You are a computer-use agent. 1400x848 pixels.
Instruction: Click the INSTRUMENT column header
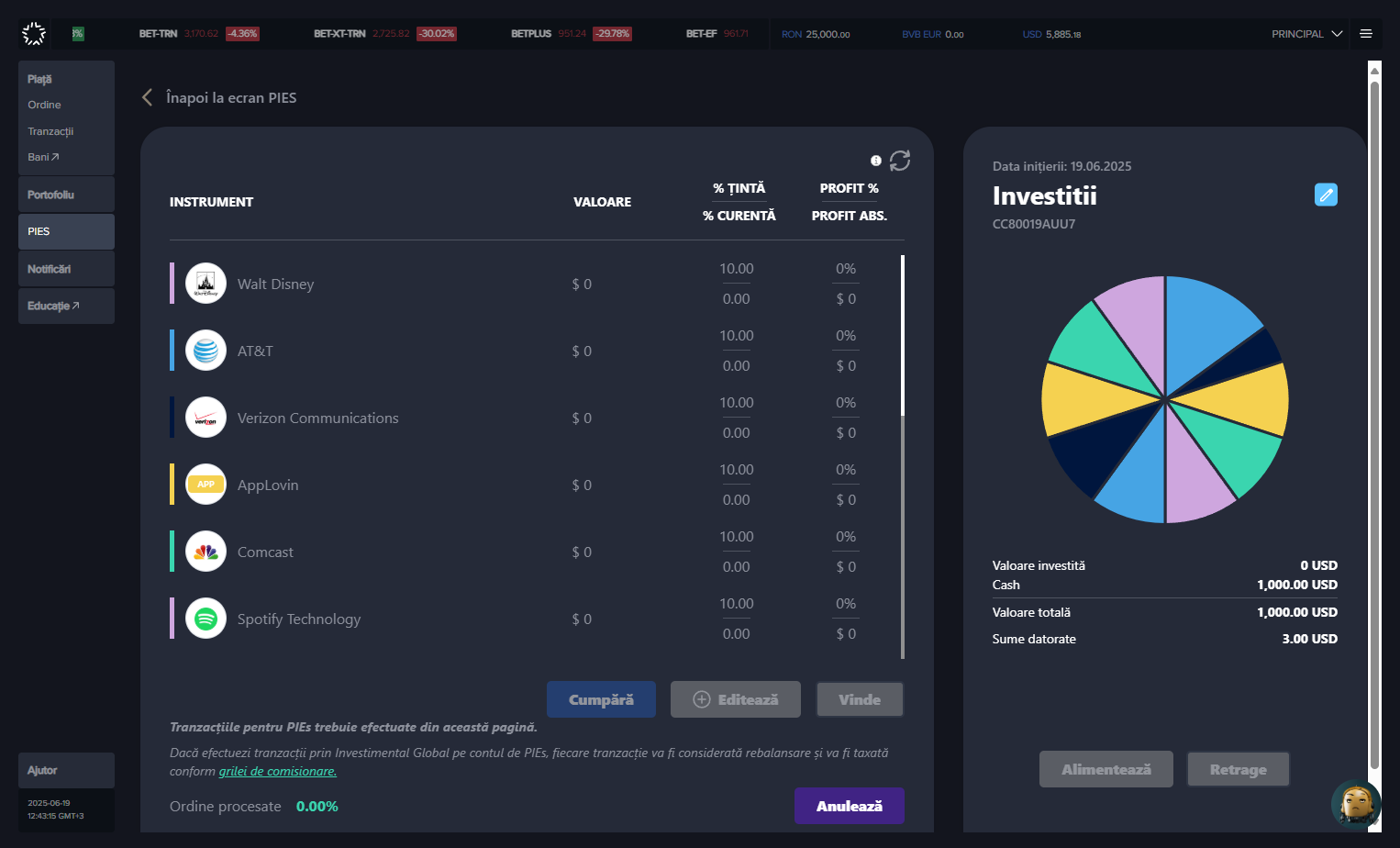tap(211, 202)
